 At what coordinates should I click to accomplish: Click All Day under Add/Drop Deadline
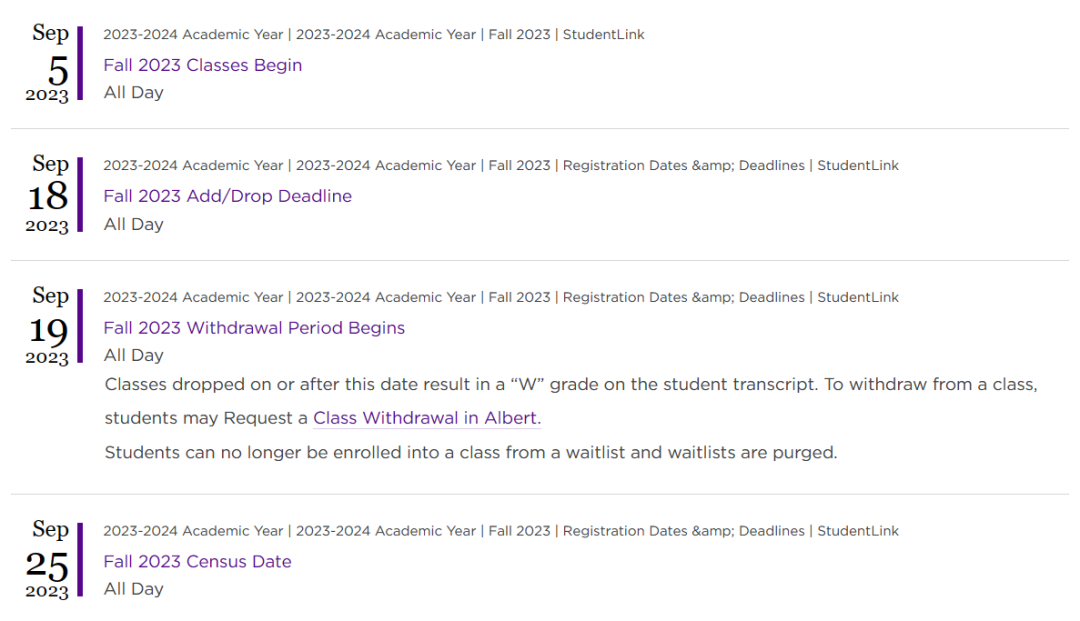click(x=134, y=224)
